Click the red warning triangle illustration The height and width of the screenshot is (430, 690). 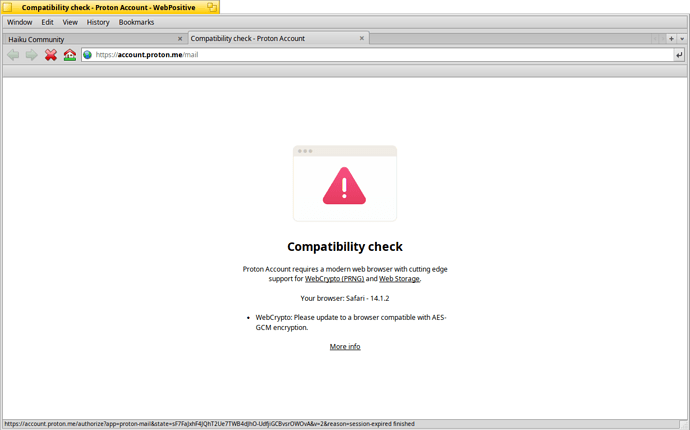tap(345, 186)
